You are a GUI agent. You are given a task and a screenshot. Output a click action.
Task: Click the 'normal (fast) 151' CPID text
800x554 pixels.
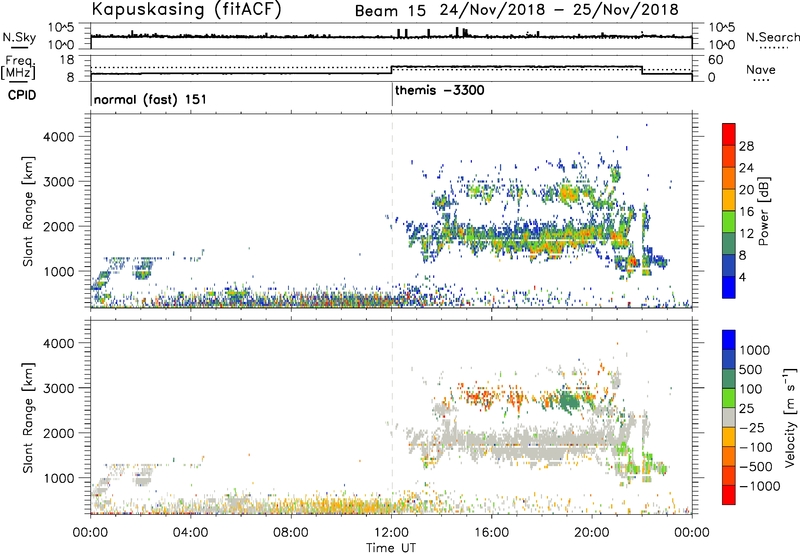click(x=150, y=99)
